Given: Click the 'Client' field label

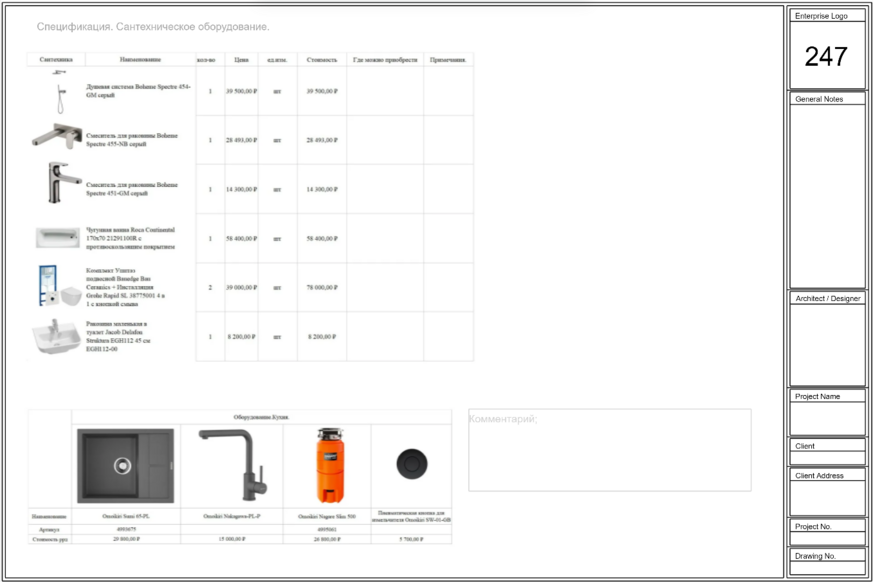Looking at the screenshot, I should [x=805, y=446].
